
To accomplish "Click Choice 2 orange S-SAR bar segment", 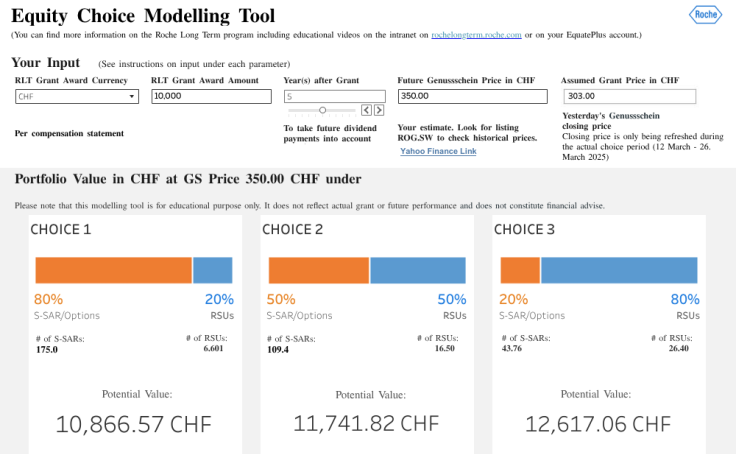I will point(318,270).
